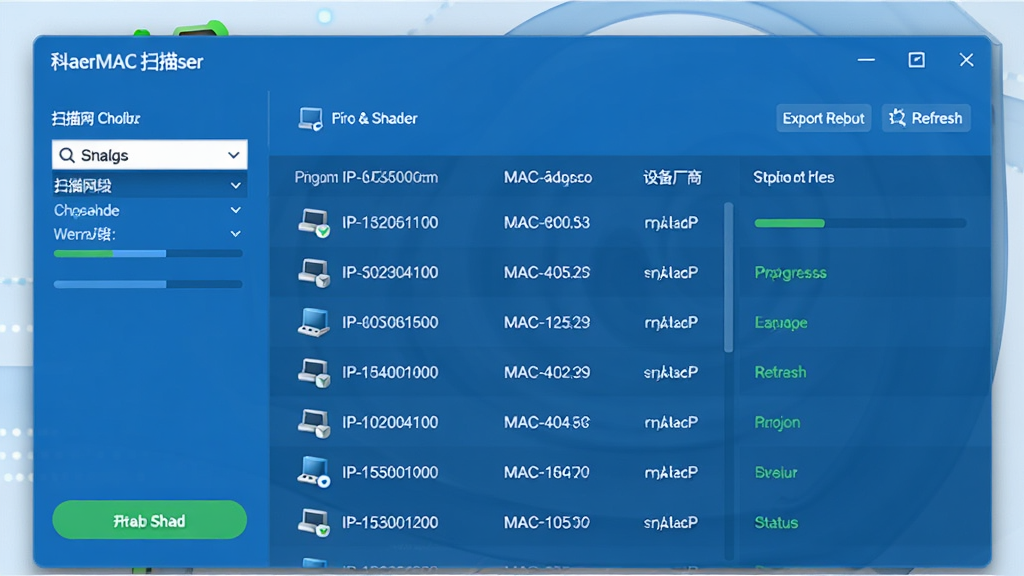The image size is (1024, 576).
Task: Open the Snalgs dropdown arrow
Action: tap(233, 155)
